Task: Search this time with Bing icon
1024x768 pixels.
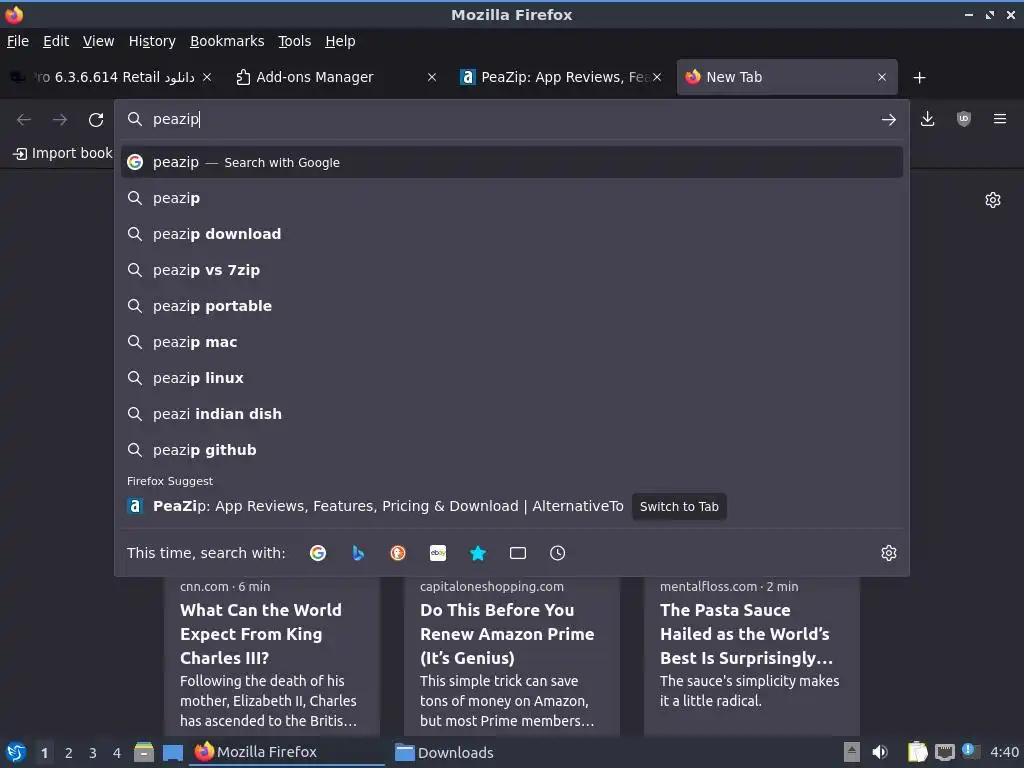Action: click(x=358, y=553)
